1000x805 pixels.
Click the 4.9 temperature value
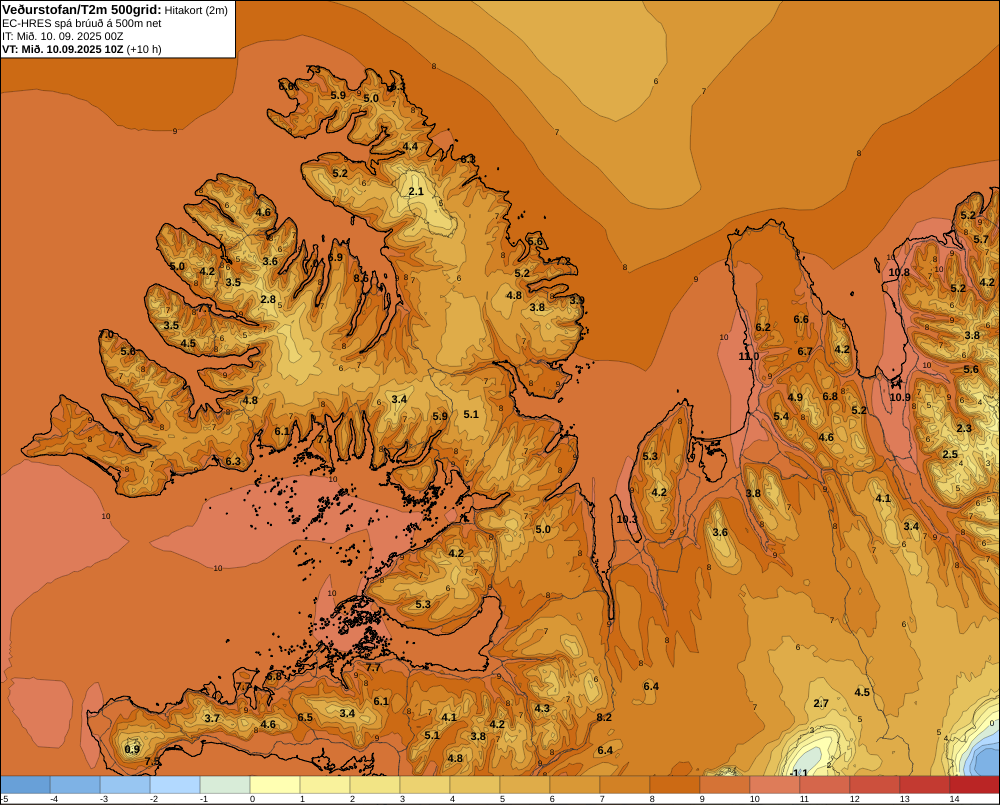[795, 397]
